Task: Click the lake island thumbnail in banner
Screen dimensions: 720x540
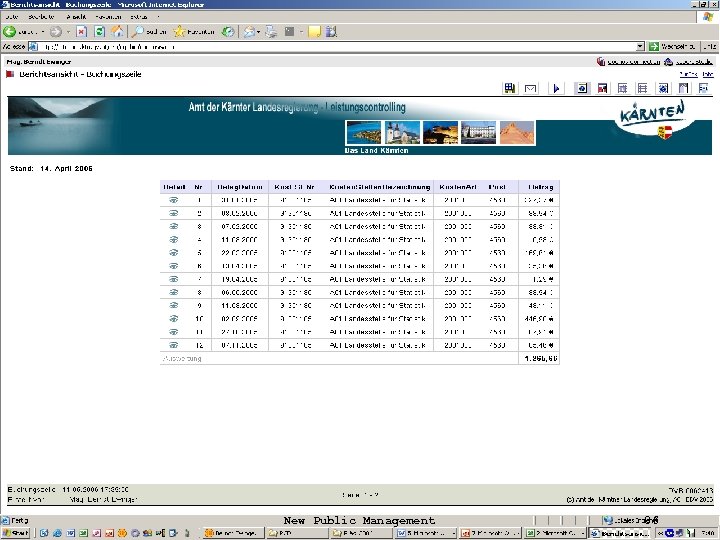Action: (364, 133)
